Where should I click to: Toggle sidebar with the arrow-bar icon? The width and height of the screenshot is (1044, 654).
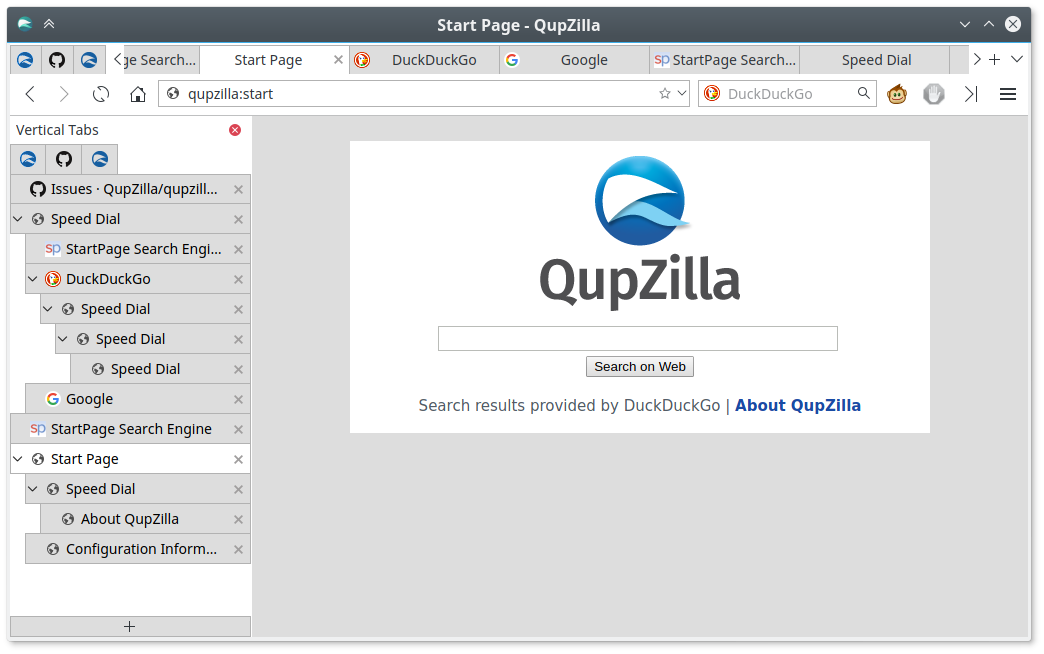(971, 94)
